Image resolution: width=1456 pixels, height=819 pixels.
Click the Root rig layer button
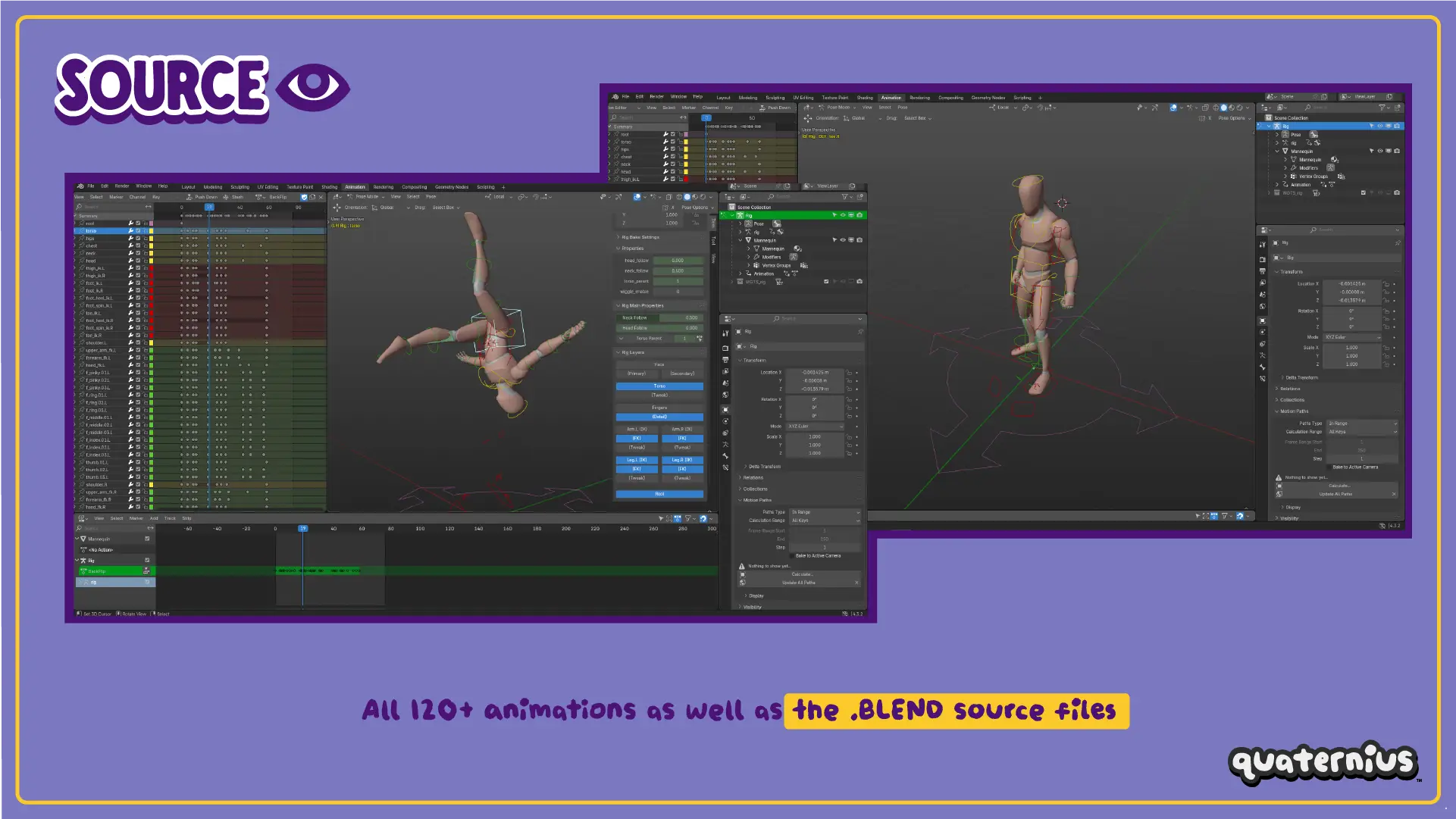[659, 494]
